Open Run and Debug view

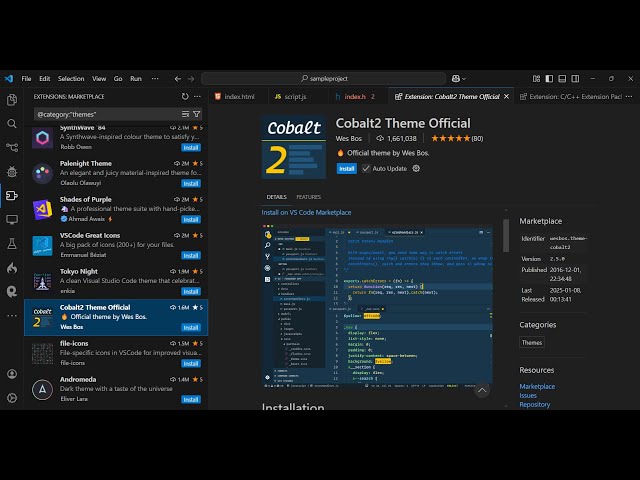pyautogui.click(x=12, y=172)
